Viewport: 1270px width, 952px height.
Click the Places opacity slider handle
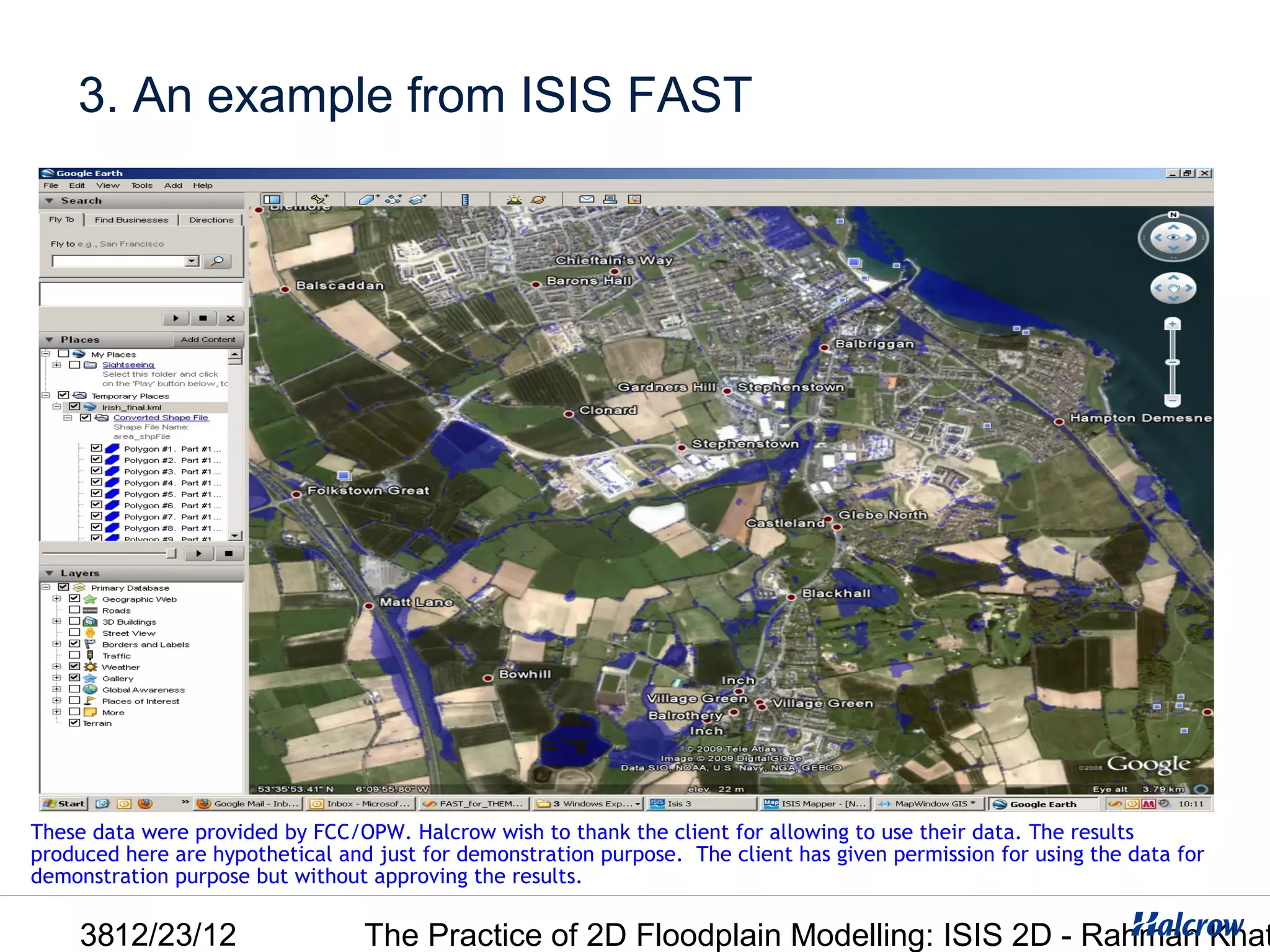[x=172, y=553]
